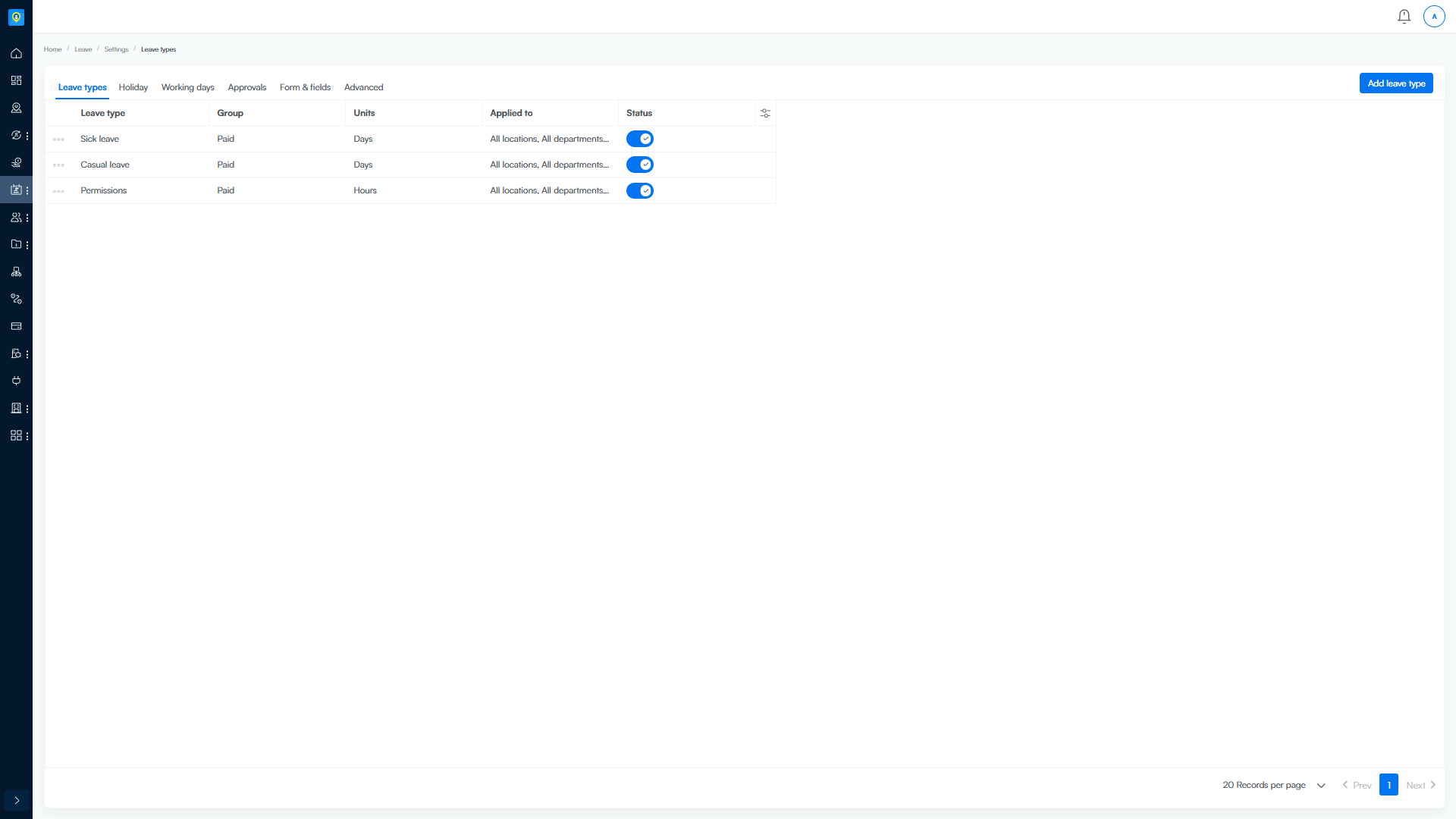Viewport: 1456px width, 819px height.
Task: Disable the Sick leave status toggle
Action: (x=639, y=139)
